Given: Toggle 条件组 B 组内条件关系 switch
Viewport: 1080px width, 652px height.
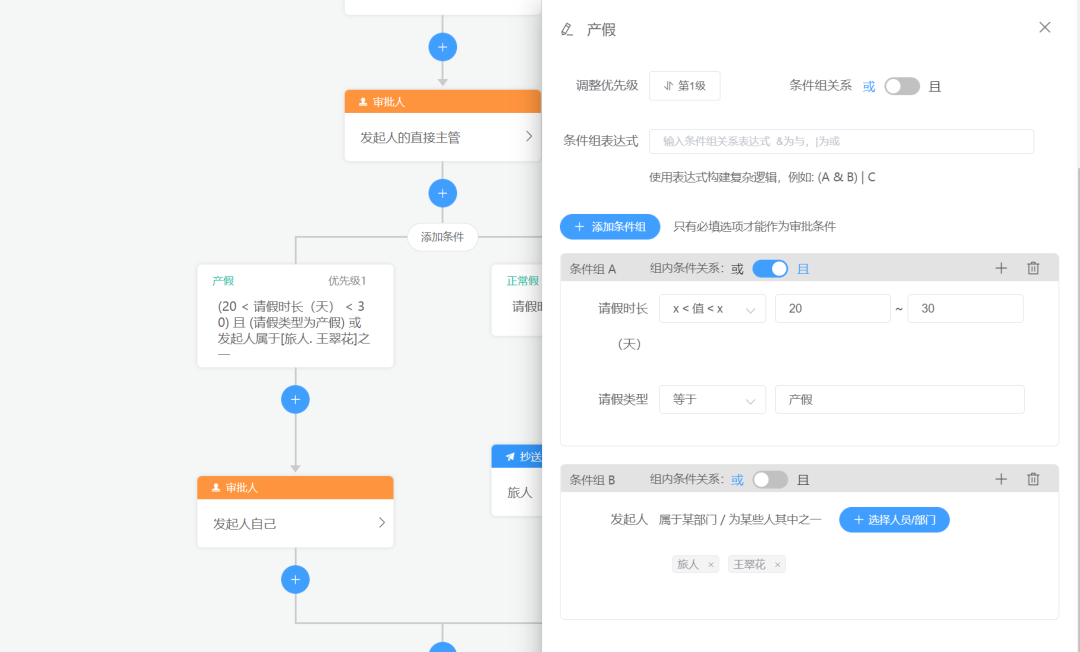Looking at the screenshot, I should click(x=770, y=479).
